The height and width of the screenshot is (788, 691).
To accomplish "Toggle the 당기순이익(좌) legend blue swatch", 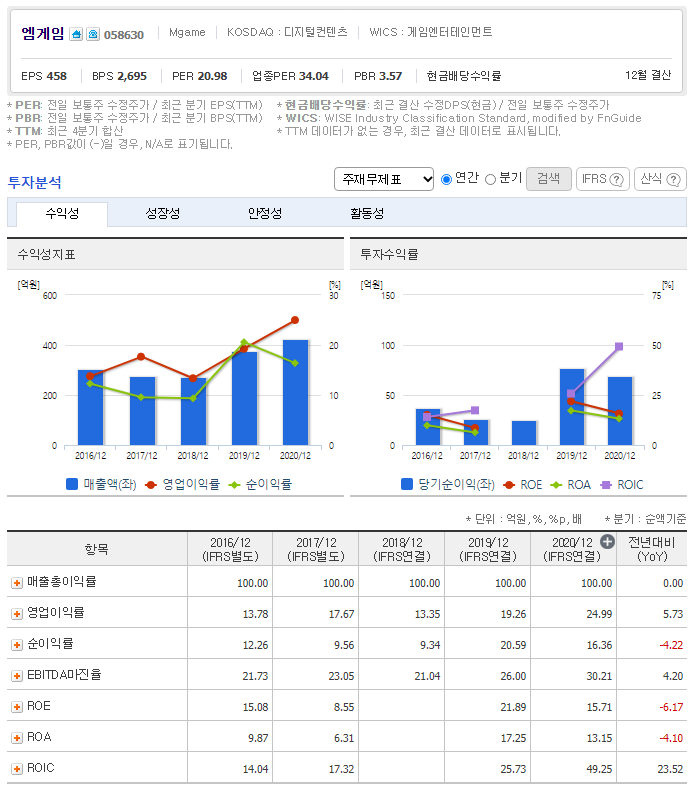I will coord(407,484).
